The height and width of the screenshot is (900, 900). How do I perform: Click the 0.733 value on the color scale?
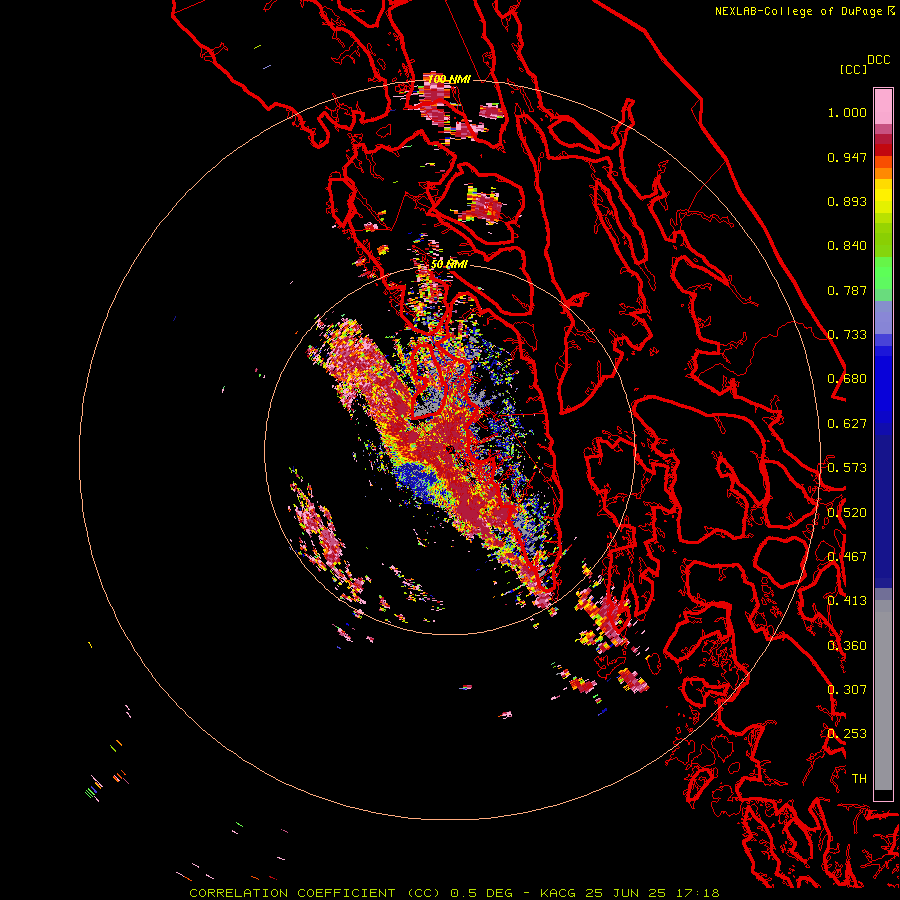click(847, 335)
